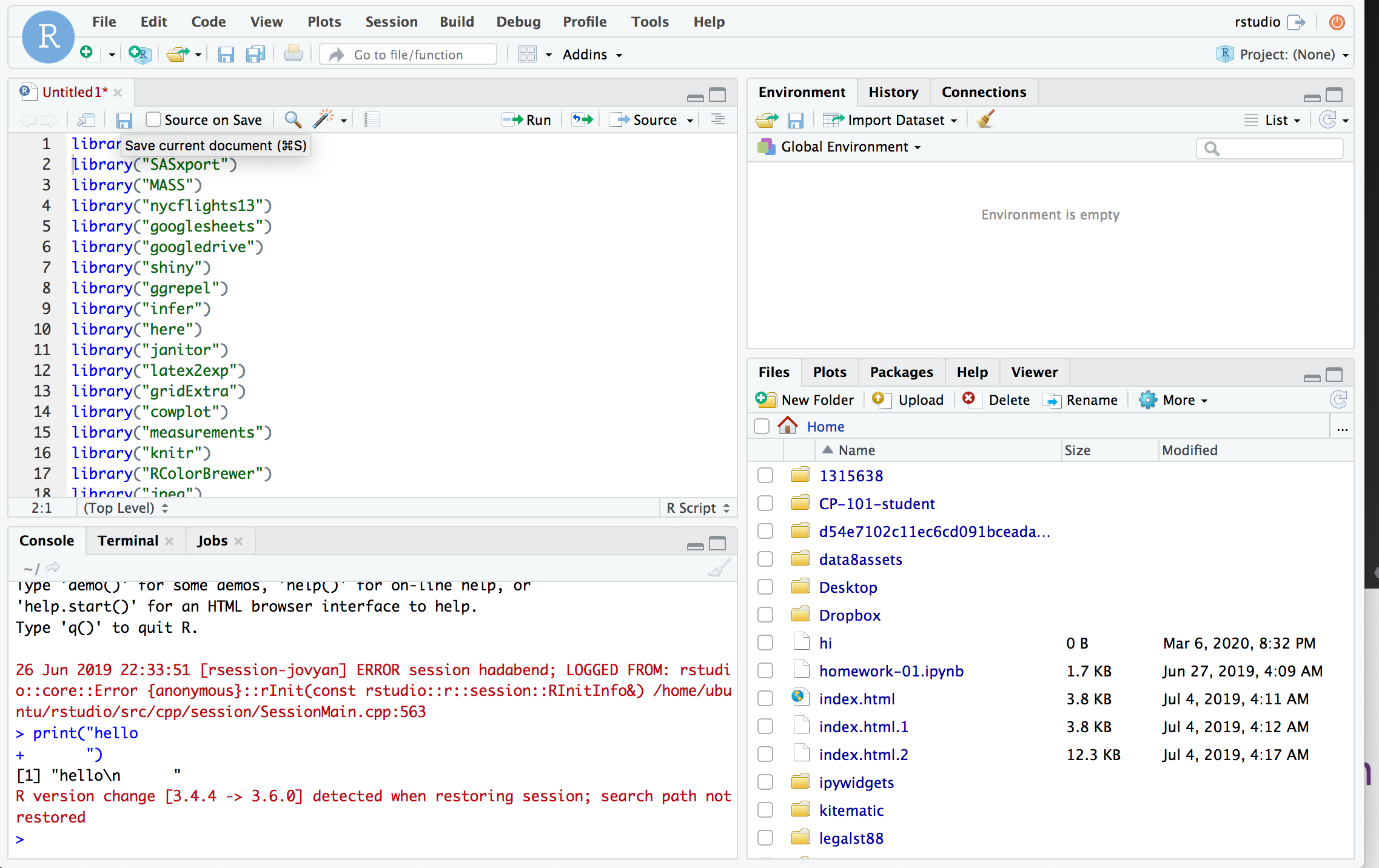
Task: Run the current line with the Run icon
Action: (526, 119)
